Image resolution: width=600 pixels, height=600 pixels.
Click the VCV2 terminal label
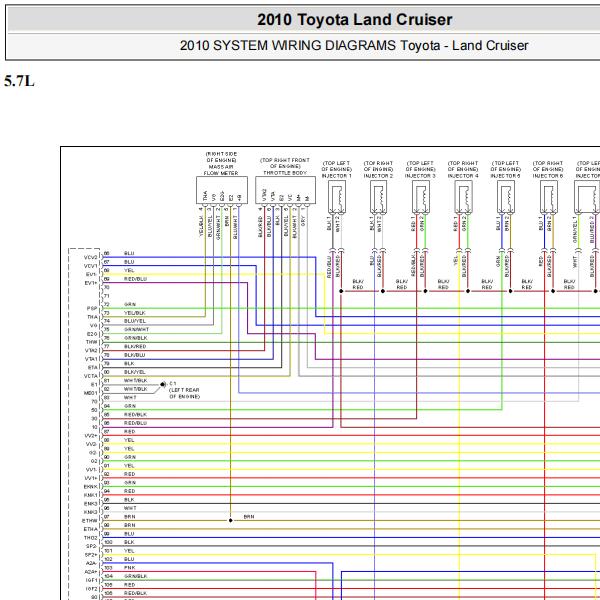[x=91, y=258]
